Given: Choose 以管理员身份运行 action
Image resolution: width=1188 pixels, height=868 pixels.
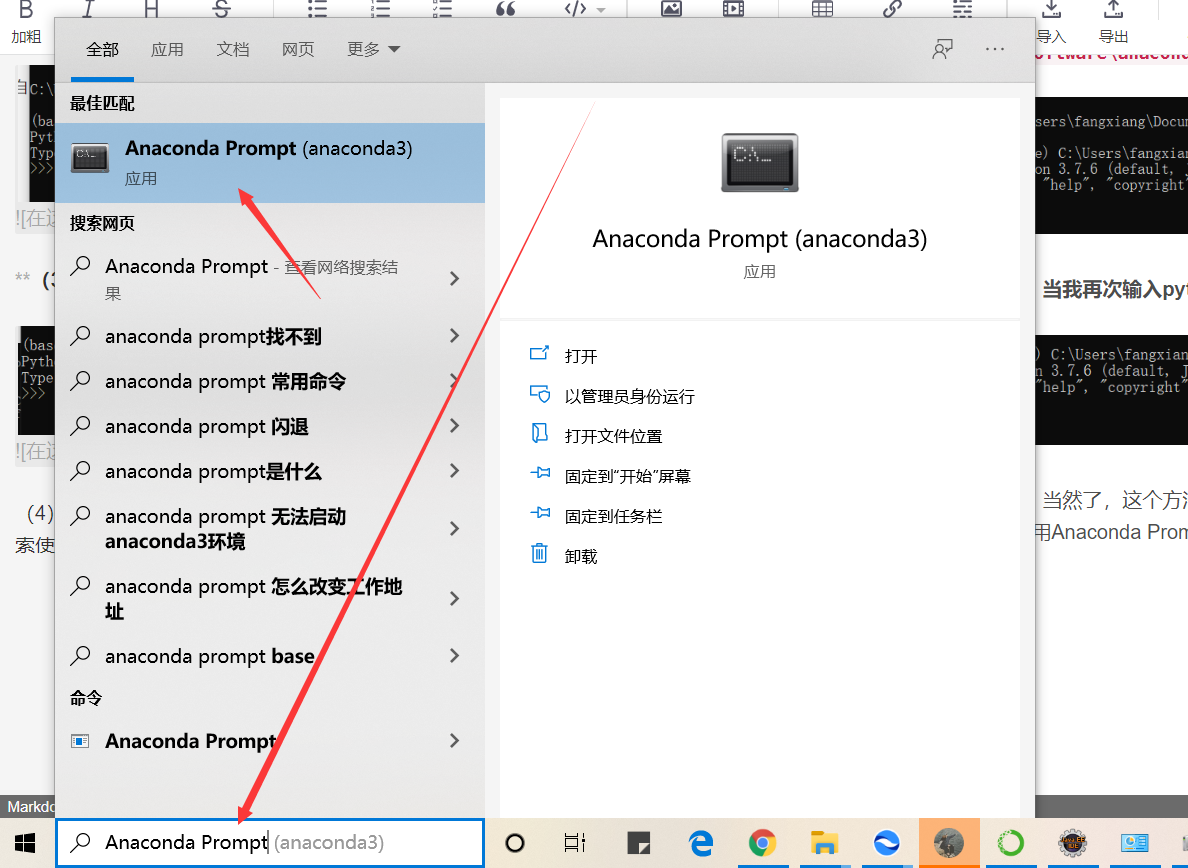Looking at the screenshot, I should [612, 396].
